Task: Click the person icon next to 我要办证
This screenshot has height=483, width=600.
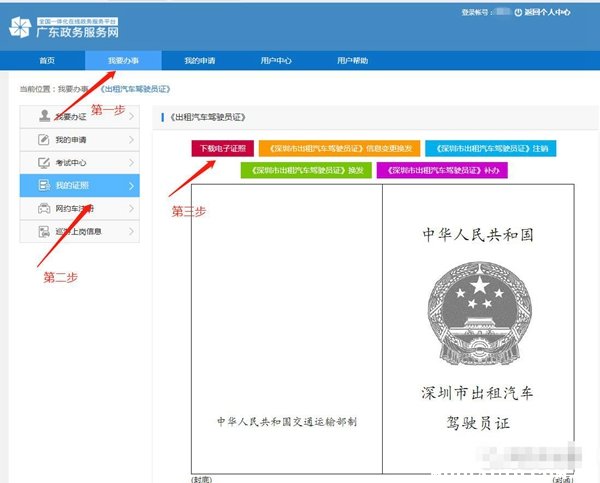Action: (44, 116)
